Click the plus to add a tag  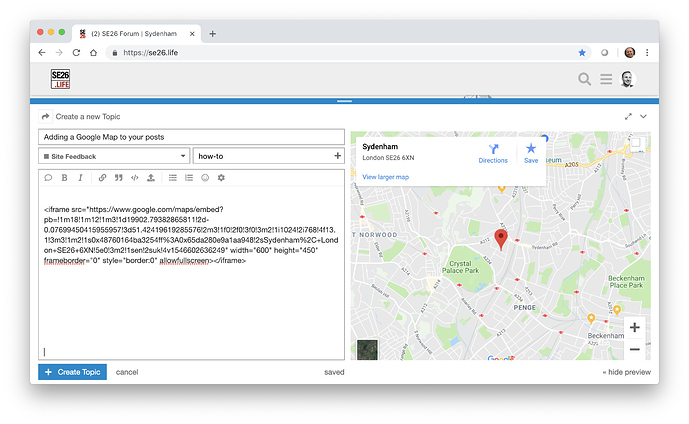coord(337,156)
